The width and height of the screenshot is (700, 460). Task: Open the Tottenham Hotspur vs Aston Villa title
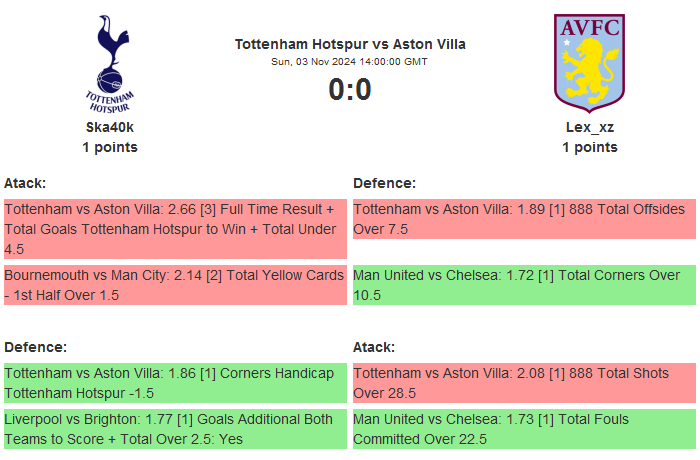(x=350, y=44)
